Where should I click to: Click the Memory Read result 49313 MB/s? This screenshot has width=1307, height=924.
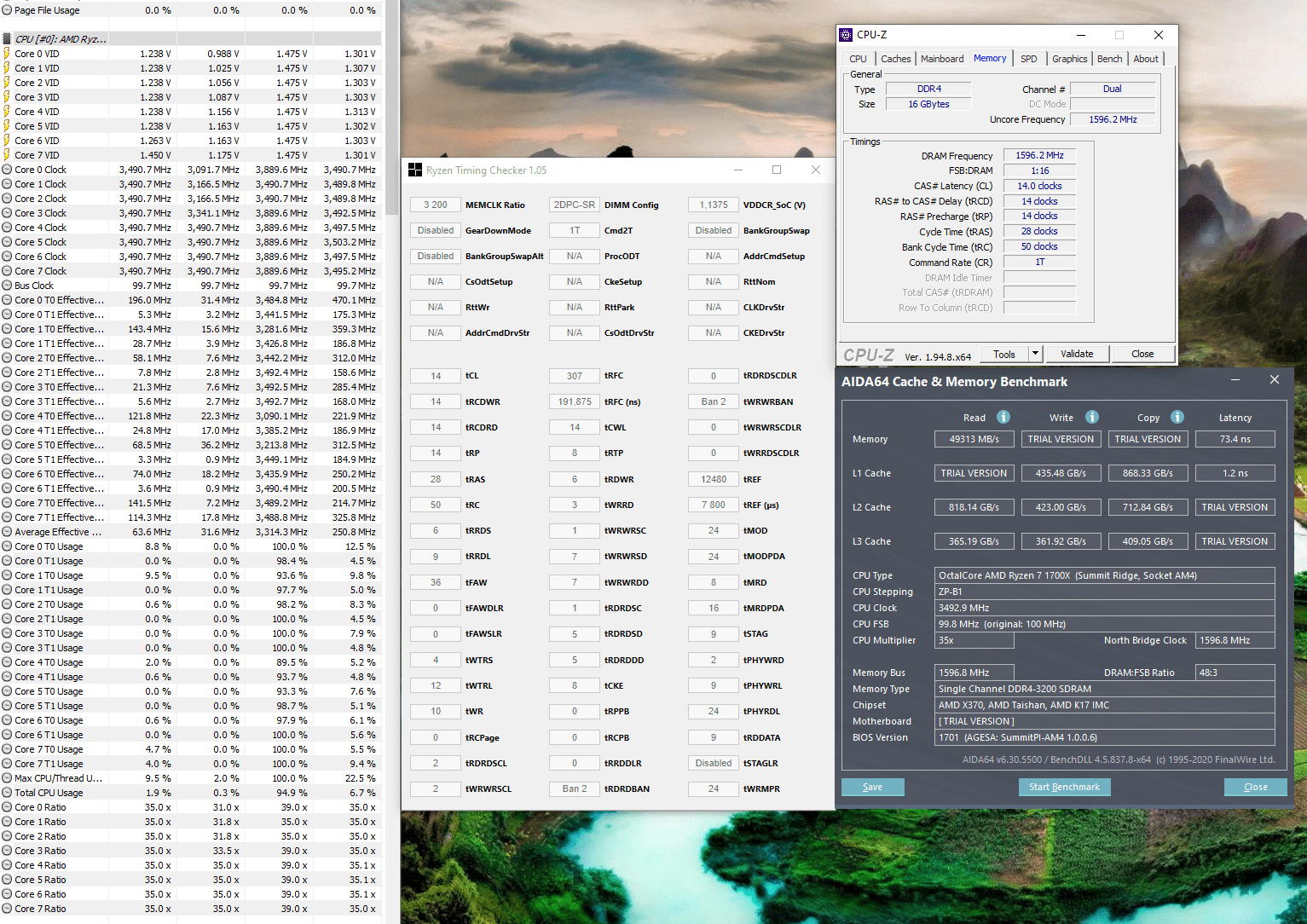click(974, 439)
